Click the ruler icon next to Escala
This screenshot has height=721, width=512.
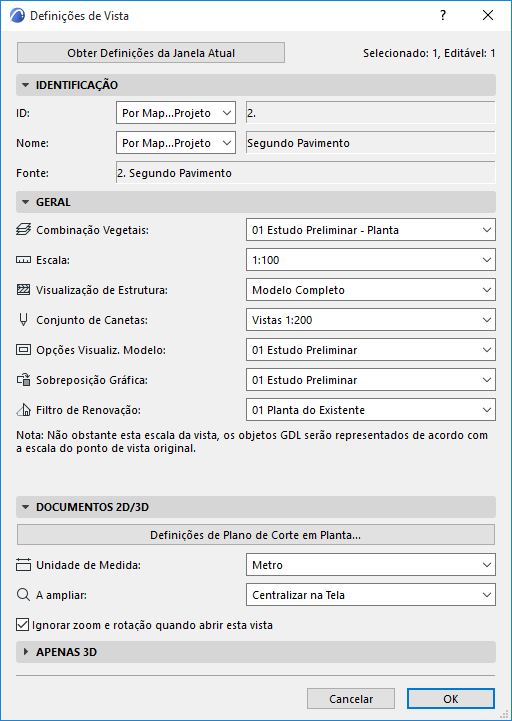pyautogui.click(x=23, y=260)
